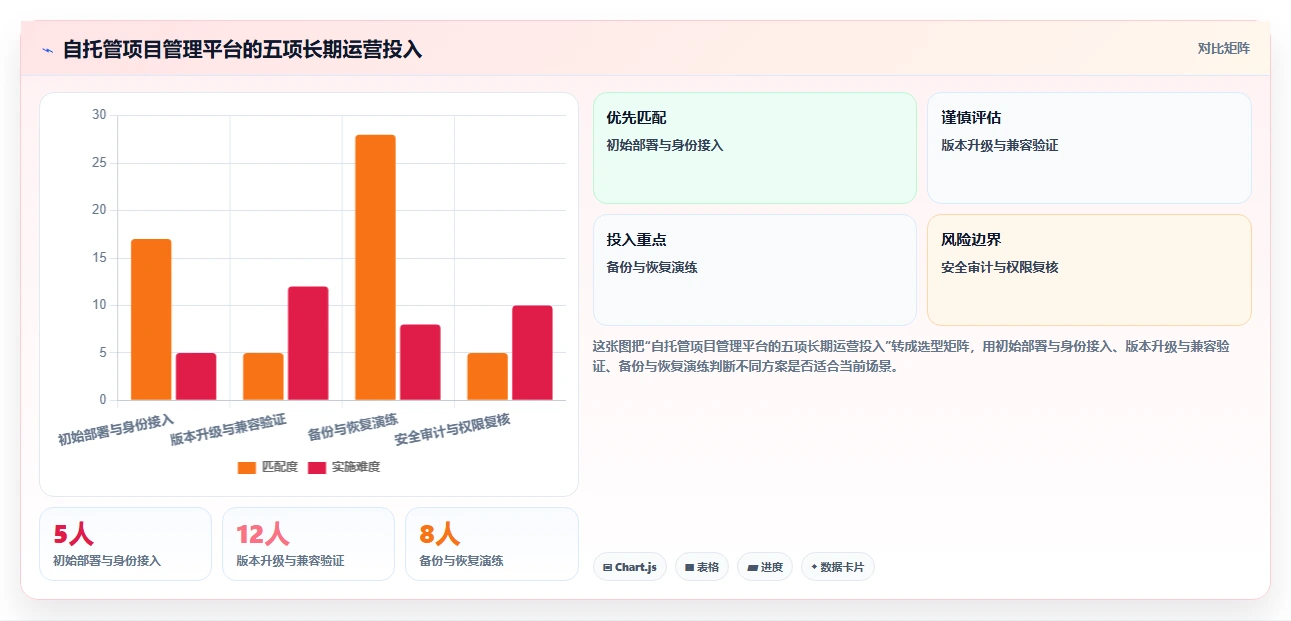The image size is (1291, 621).
Task: Open the 谨慎评估 matrix card
Action: click(1089, 148)
